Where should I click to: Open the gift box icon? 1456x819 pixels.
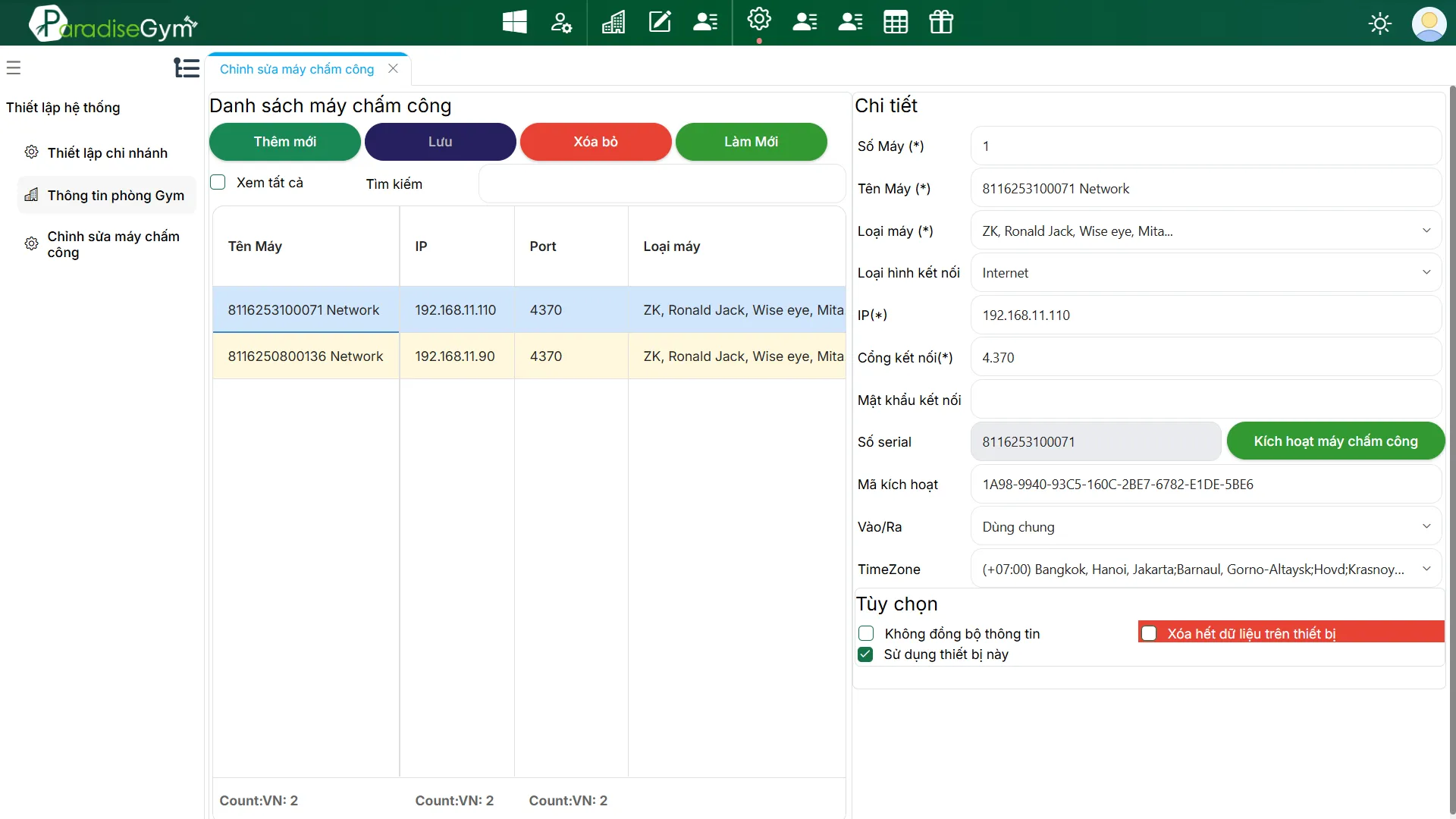[941, 22]
